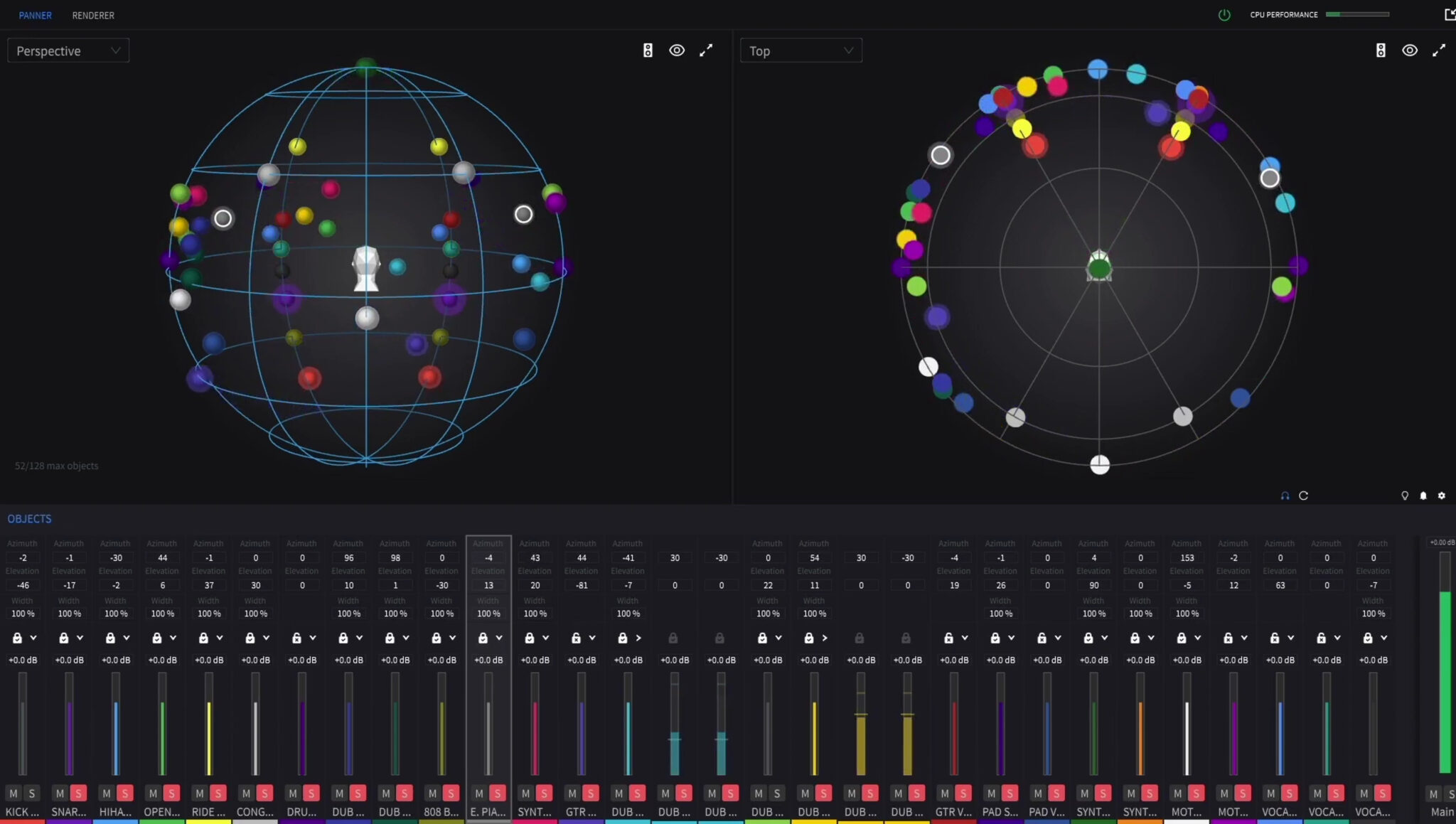Open the Top view dropdown

tap(801, 50)
